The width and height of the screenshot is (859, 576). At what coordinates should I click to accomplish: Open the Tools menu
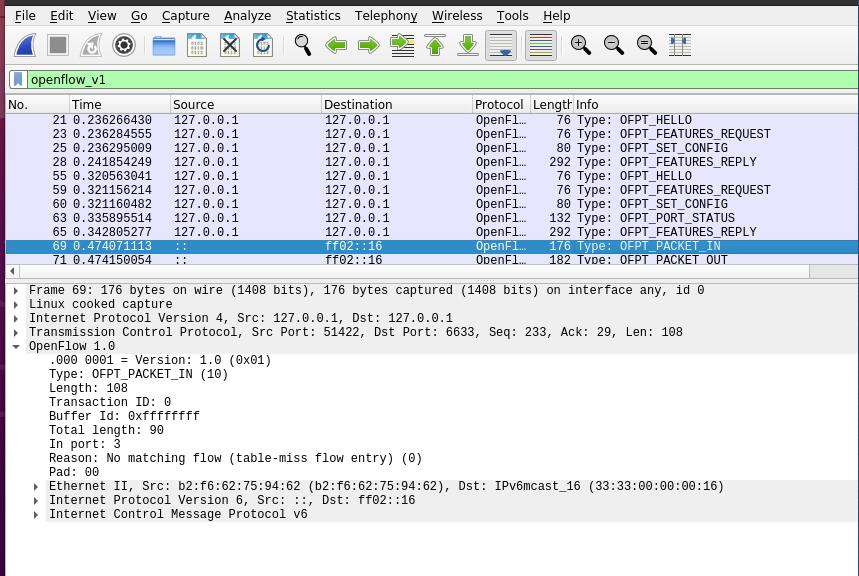coord(512,16)
